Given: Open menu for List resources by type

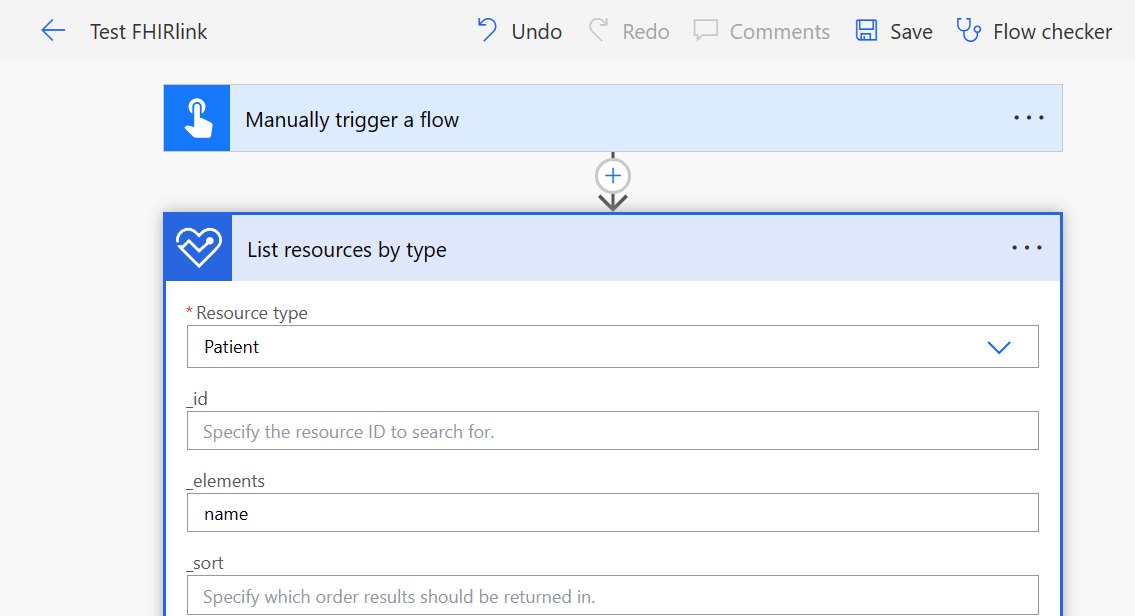Looking at the screenshot, I should coord(1026,248).
